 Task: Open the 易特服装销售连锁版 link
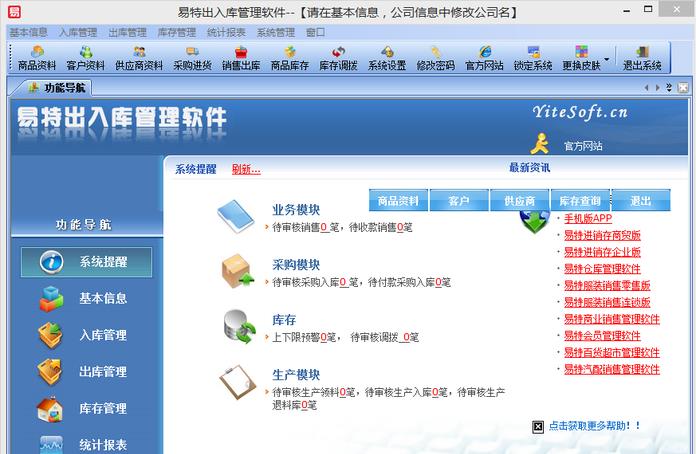(607, 302)
